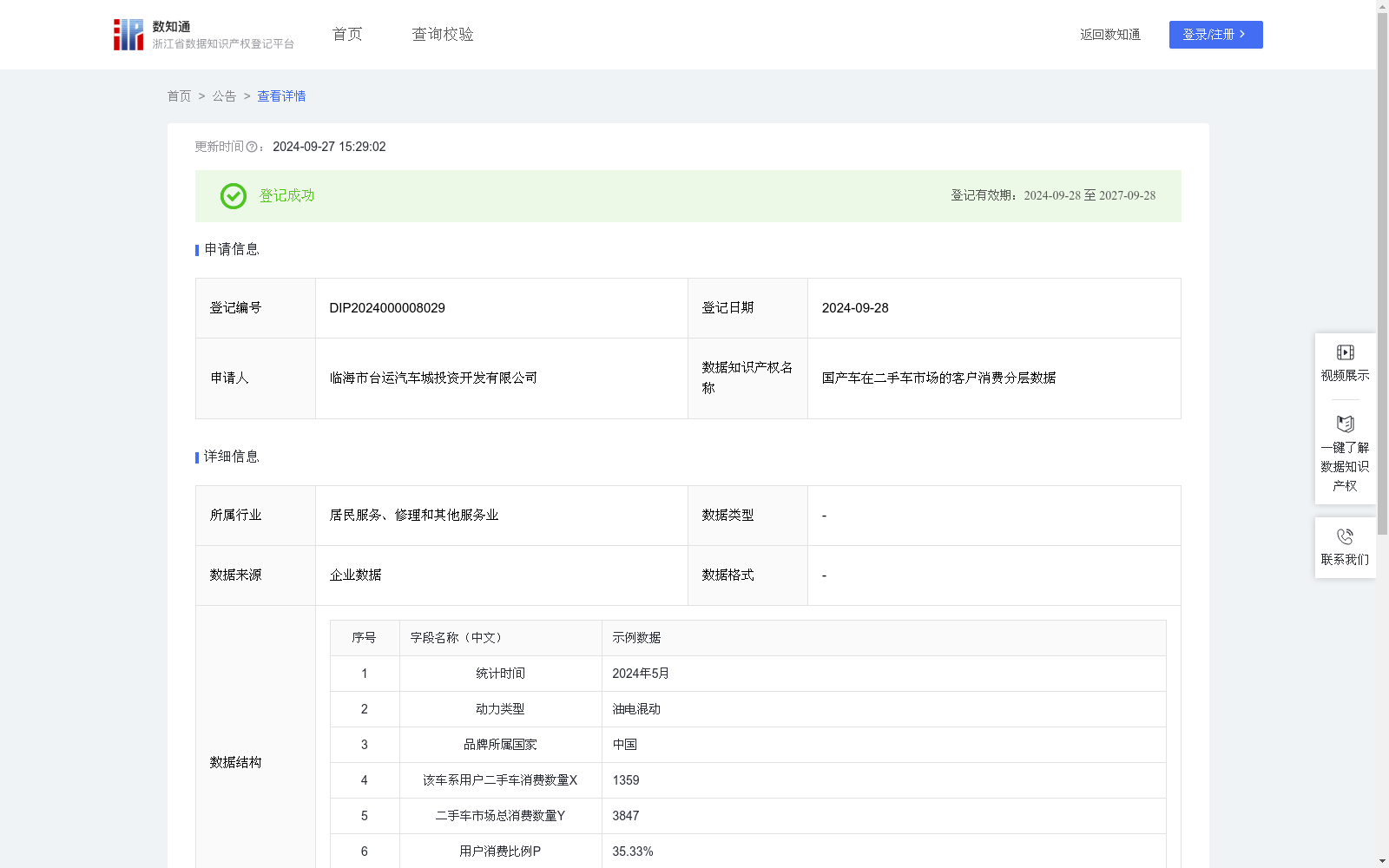Click the 示例数据 column header
1389x868 pixels.
[884, 638]
